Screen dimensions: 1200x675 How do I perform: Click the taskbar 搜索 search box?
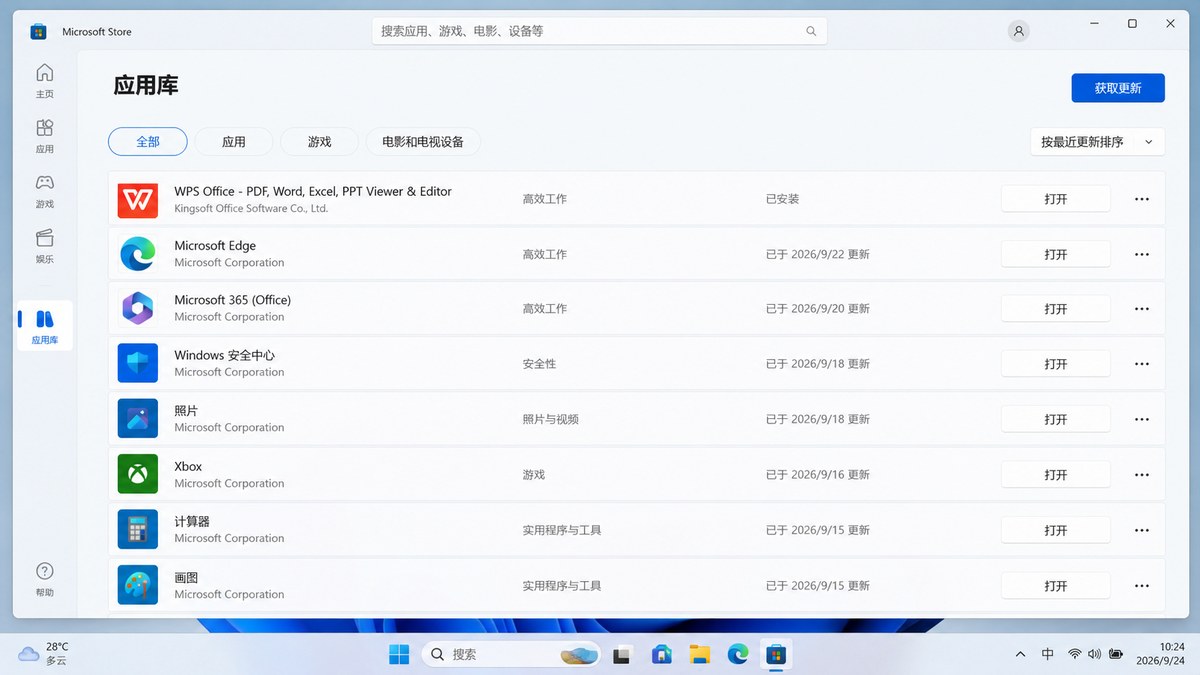[x=512, y=654]
